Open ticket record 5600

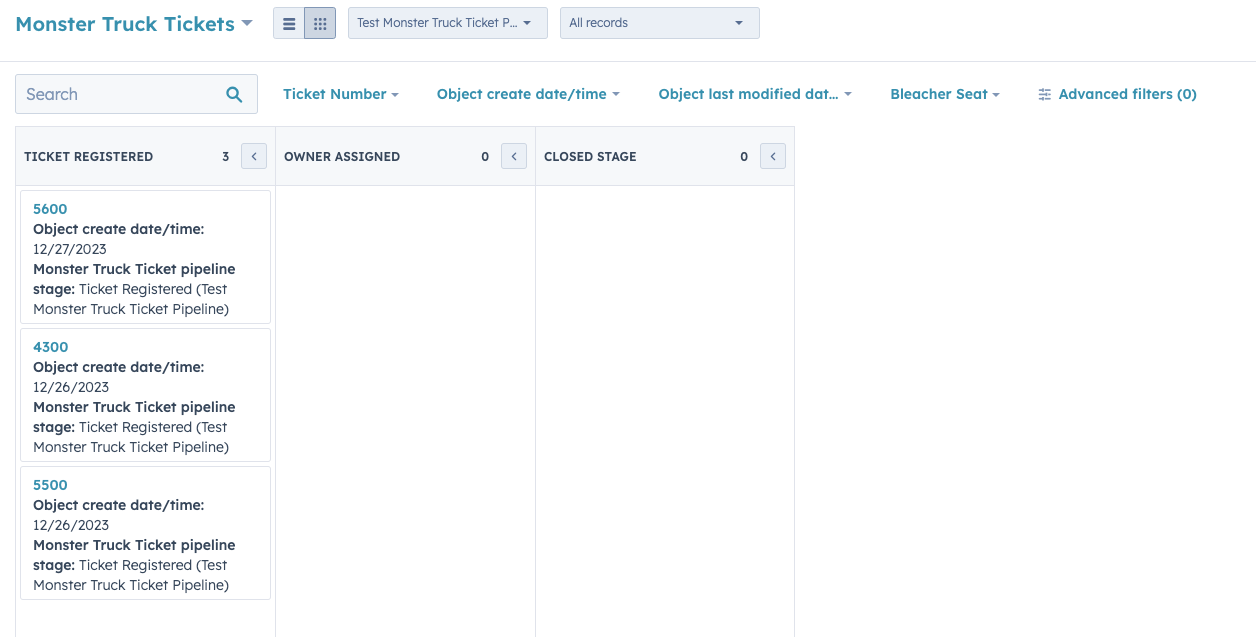tap(50, 209)
